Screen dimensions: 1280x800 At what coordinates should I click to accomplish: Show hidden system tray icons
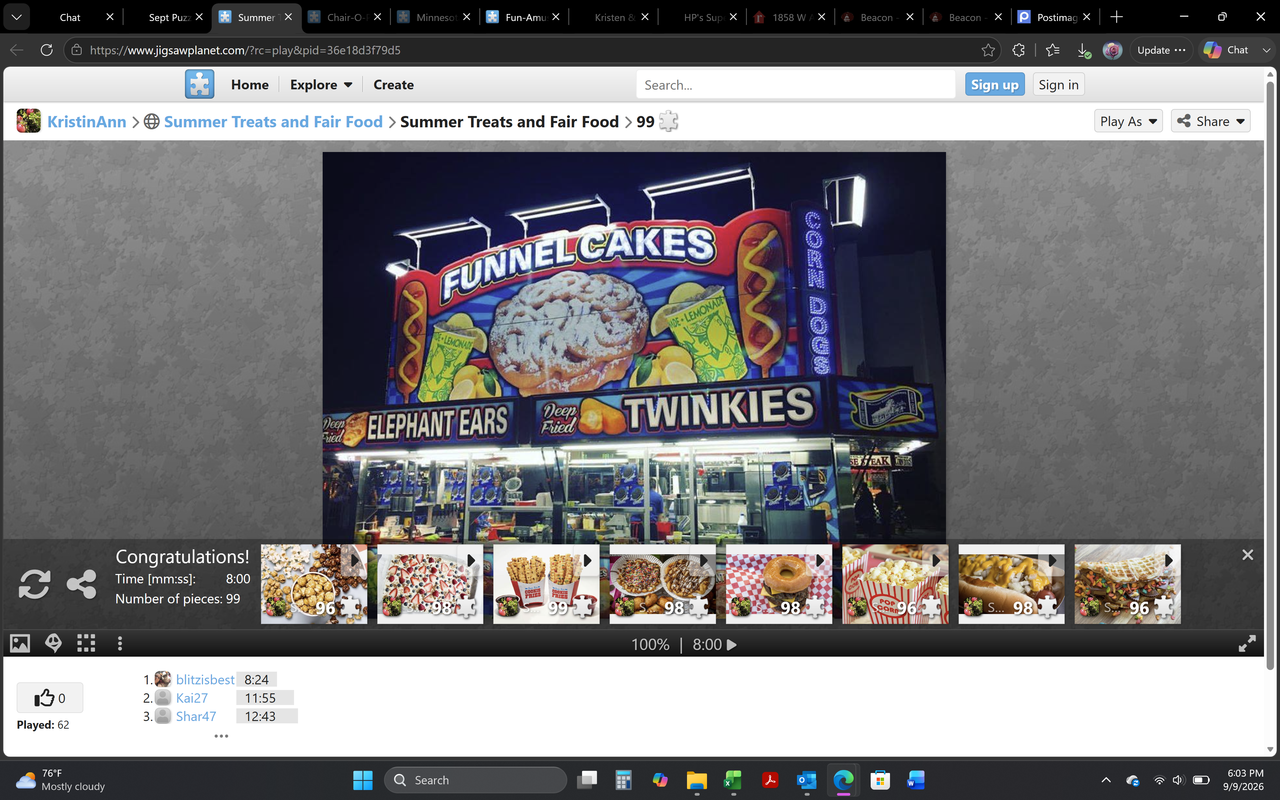[x=1105, y=780]
